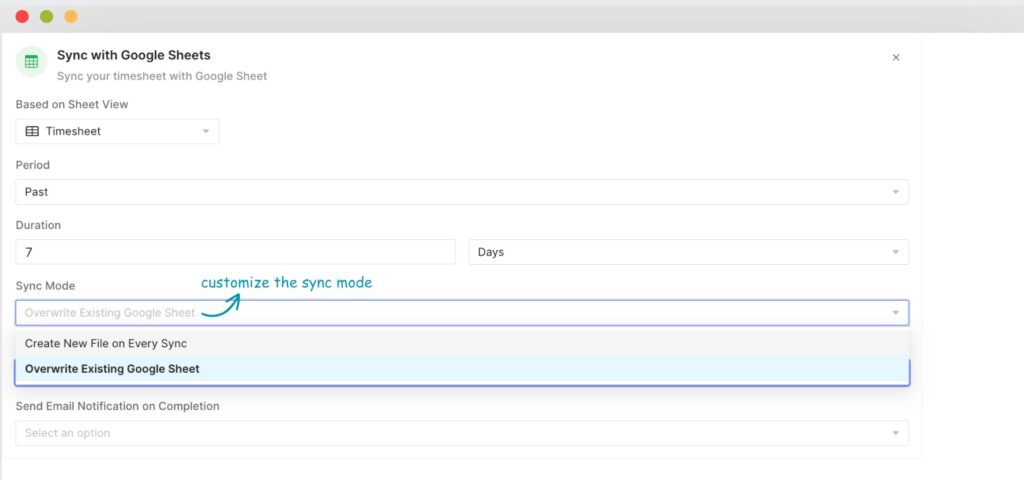Click the Based on Sheet View label
This screenshot has width=1024, height=480.
[x=72, y=104]
